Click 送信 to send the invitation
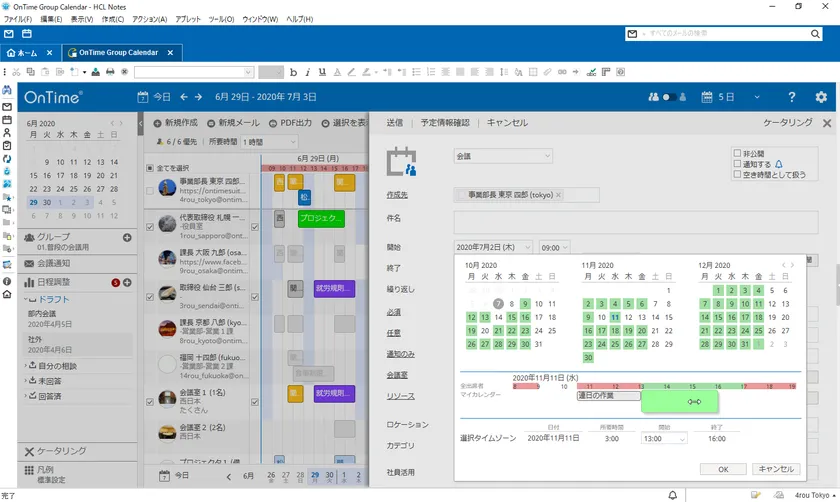 pos(394,123)
